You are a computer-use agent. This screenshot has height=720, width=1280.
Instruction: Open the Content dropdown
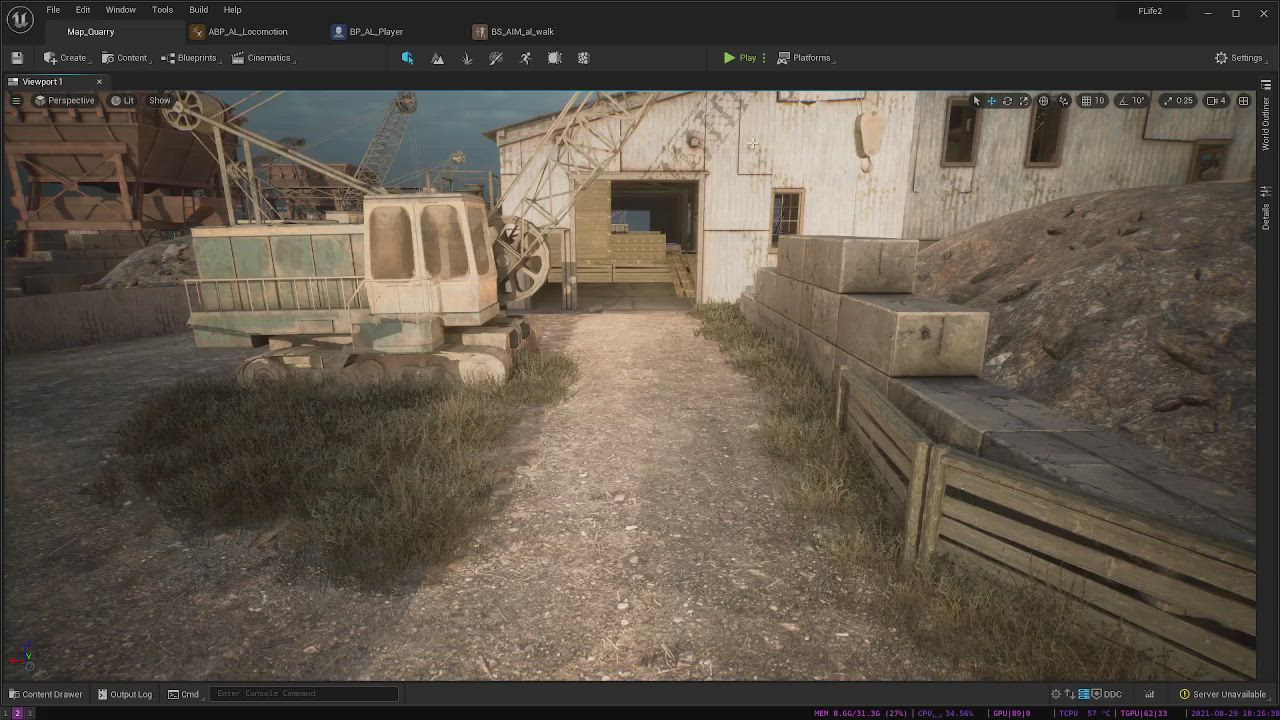click(x=124, y=58)
